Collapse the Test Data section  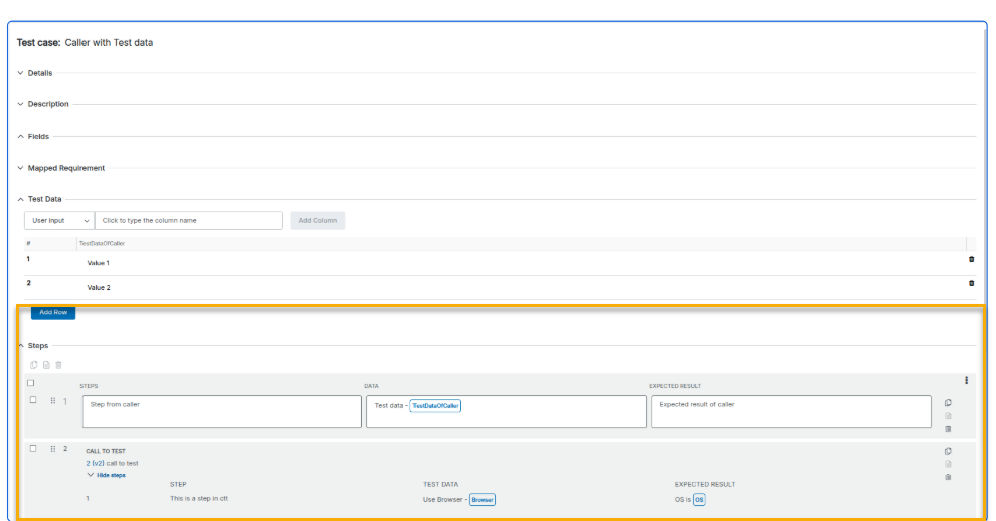click(x=40, y=199)
